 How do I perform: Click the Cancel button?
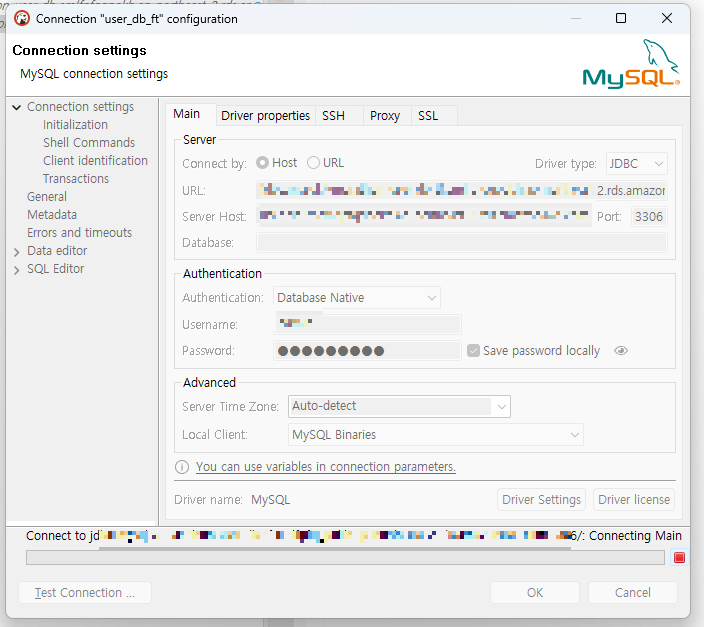click(633, 593)
